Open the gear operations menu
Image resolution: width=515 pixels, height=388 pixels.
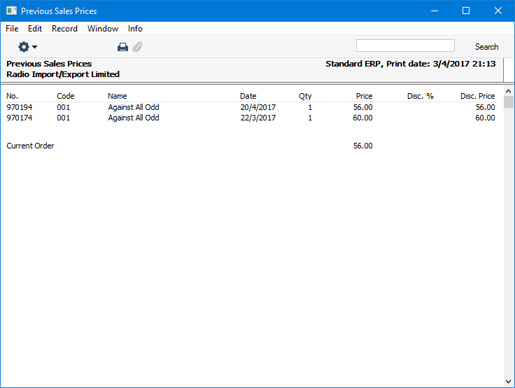click(x=27, y=47)
